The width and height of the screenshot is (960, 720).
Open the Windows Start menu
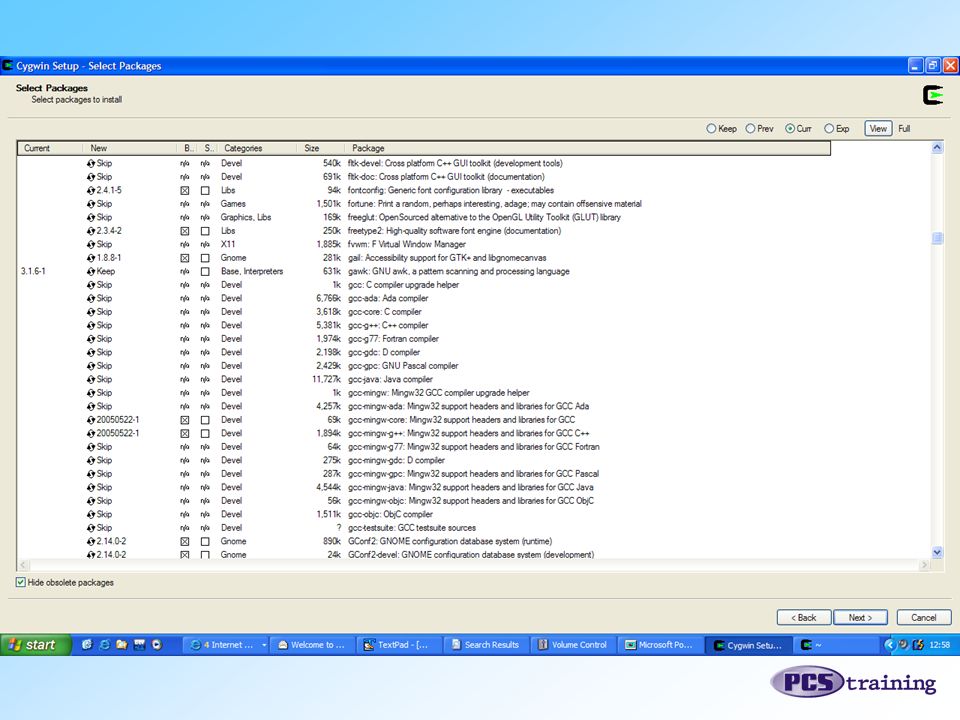pyautogui.click(x=36, y=645)
